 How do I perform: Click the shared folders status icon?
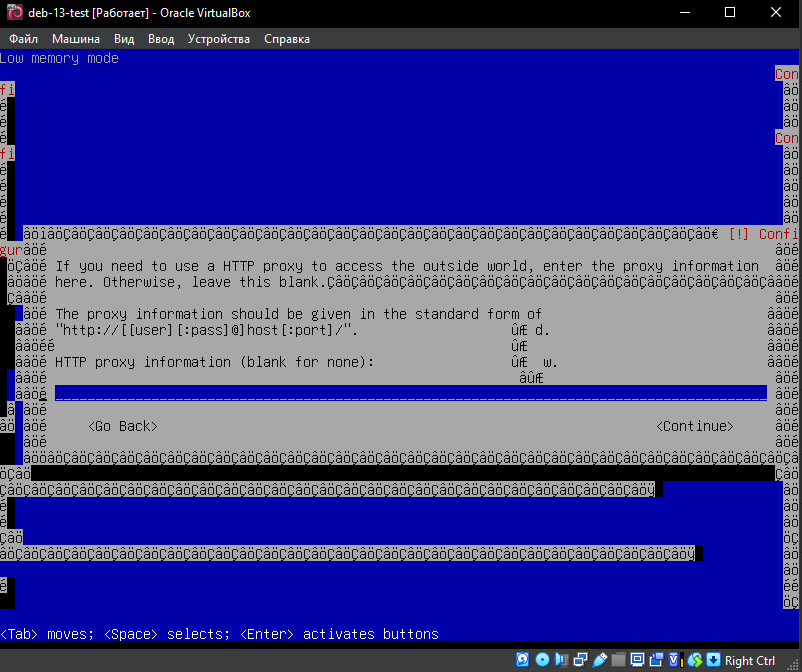point(618,660)
